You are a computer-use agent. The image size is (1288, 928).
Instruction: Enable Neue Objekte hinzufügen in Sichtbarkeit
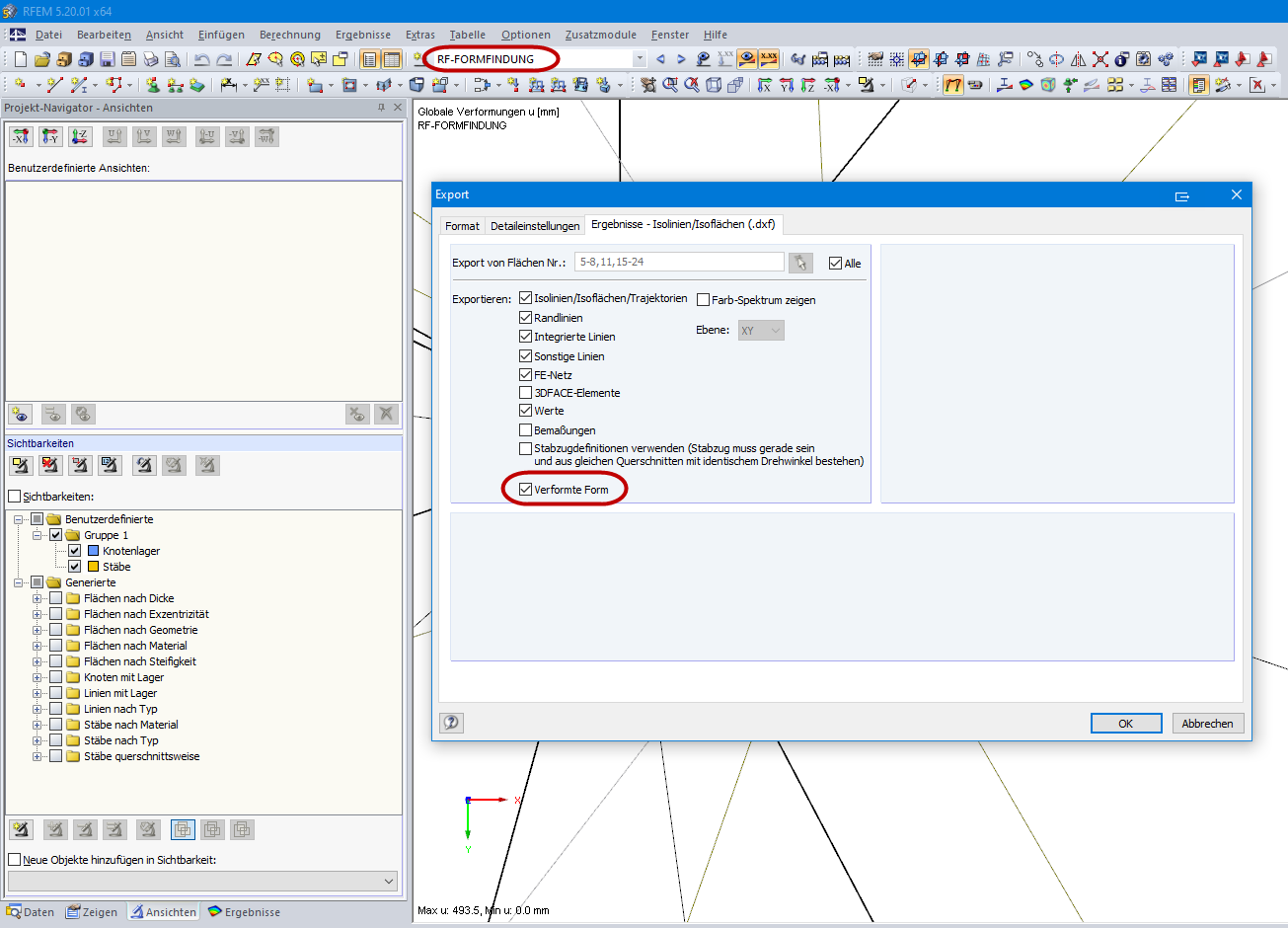coord(14,860)
